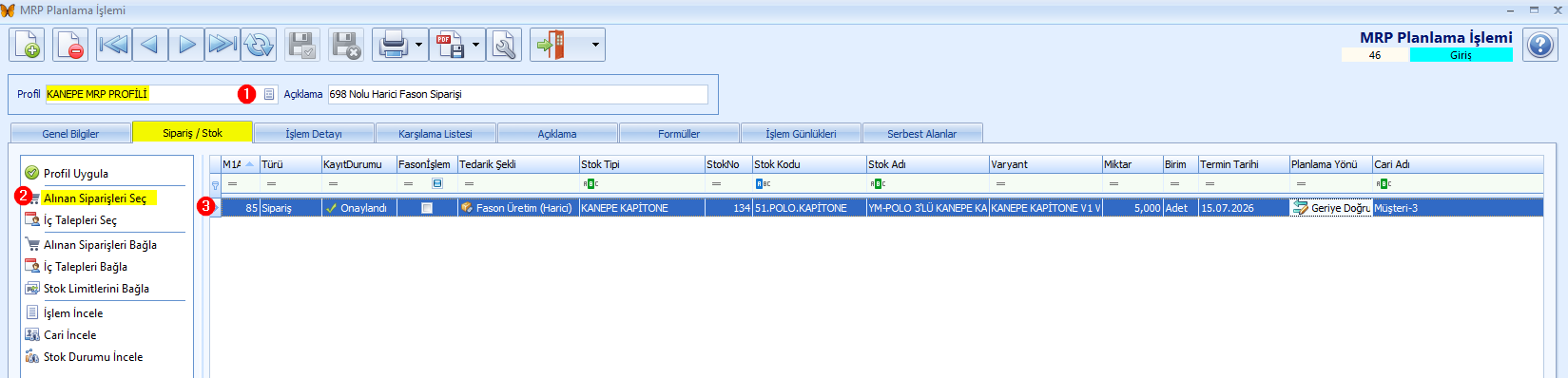Click Stok Limitlerini Bağla
The width and height of the screenshot is (1568, 378).
tap(96, 289)
